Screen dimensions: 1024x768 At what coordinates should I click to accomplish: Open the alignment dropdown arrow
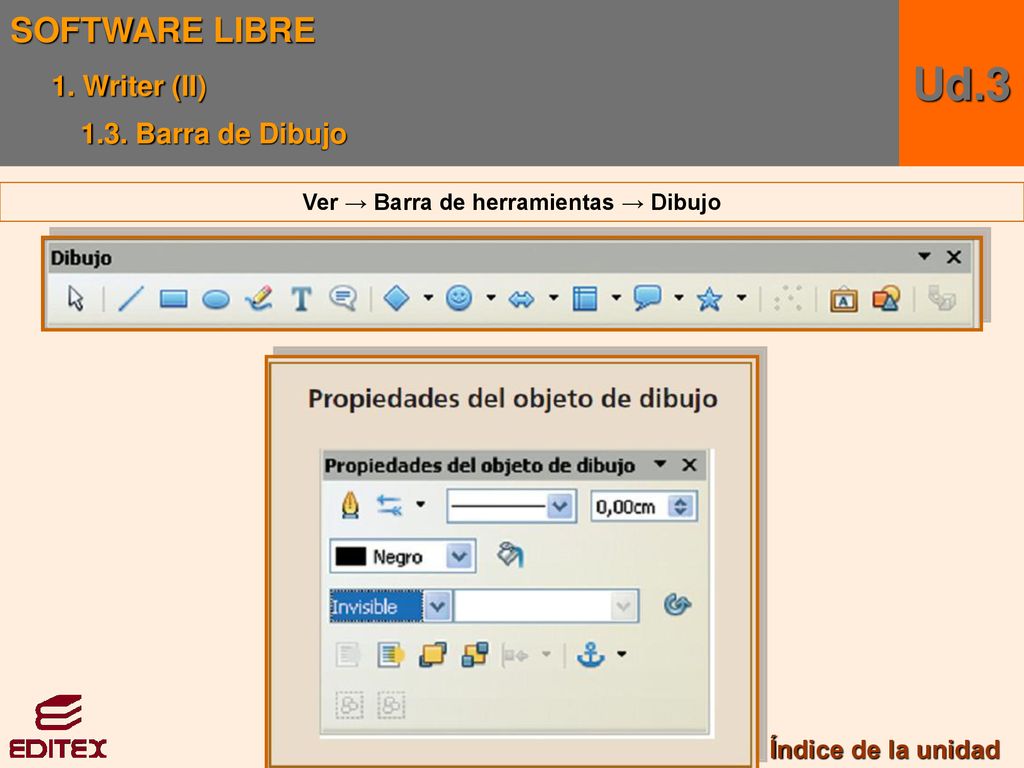[x=547, y=654]
